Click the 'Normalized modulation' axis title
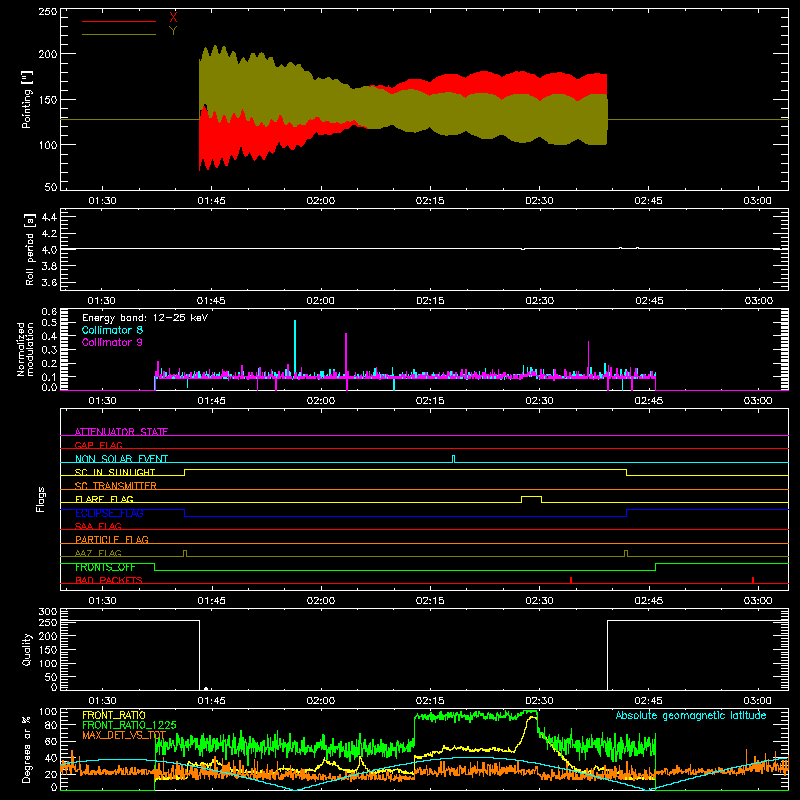The width and height of the screenshot is (800, 800). [25, 349]
